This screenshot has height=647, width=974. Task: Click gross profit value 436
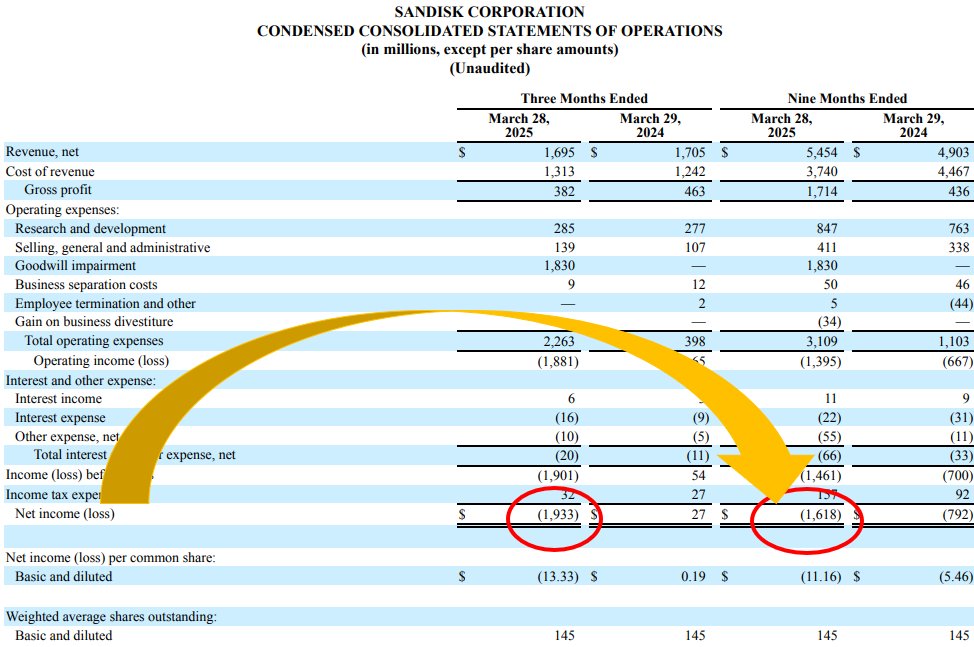pos(959,191)
